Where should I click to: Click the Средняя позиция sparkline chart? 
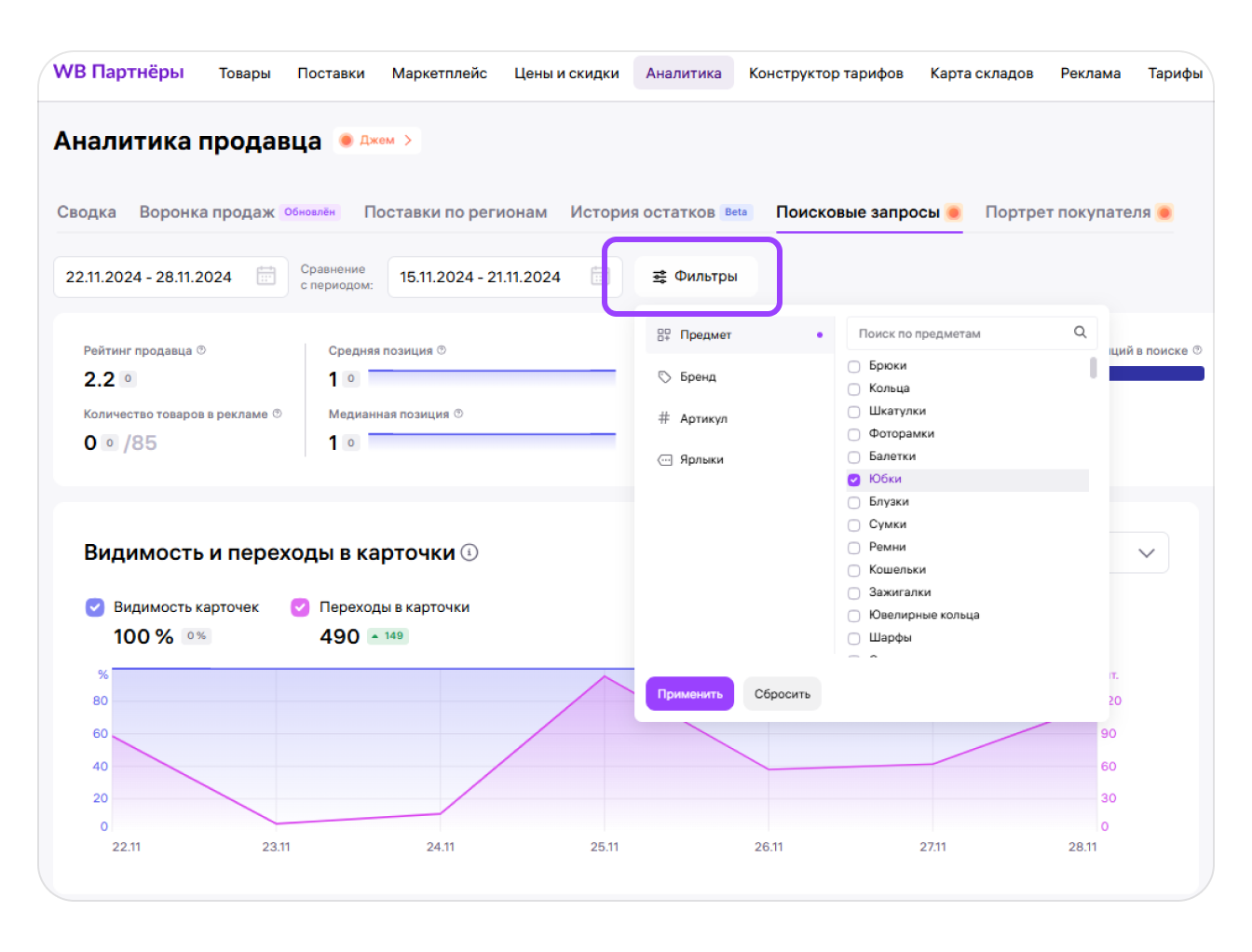tap(492, 378)
